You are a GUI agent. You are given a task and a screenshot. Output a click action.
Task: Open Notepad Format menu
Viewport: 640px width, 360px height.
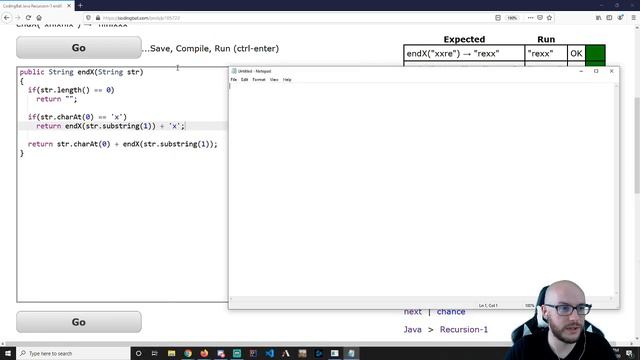(259, 80)
